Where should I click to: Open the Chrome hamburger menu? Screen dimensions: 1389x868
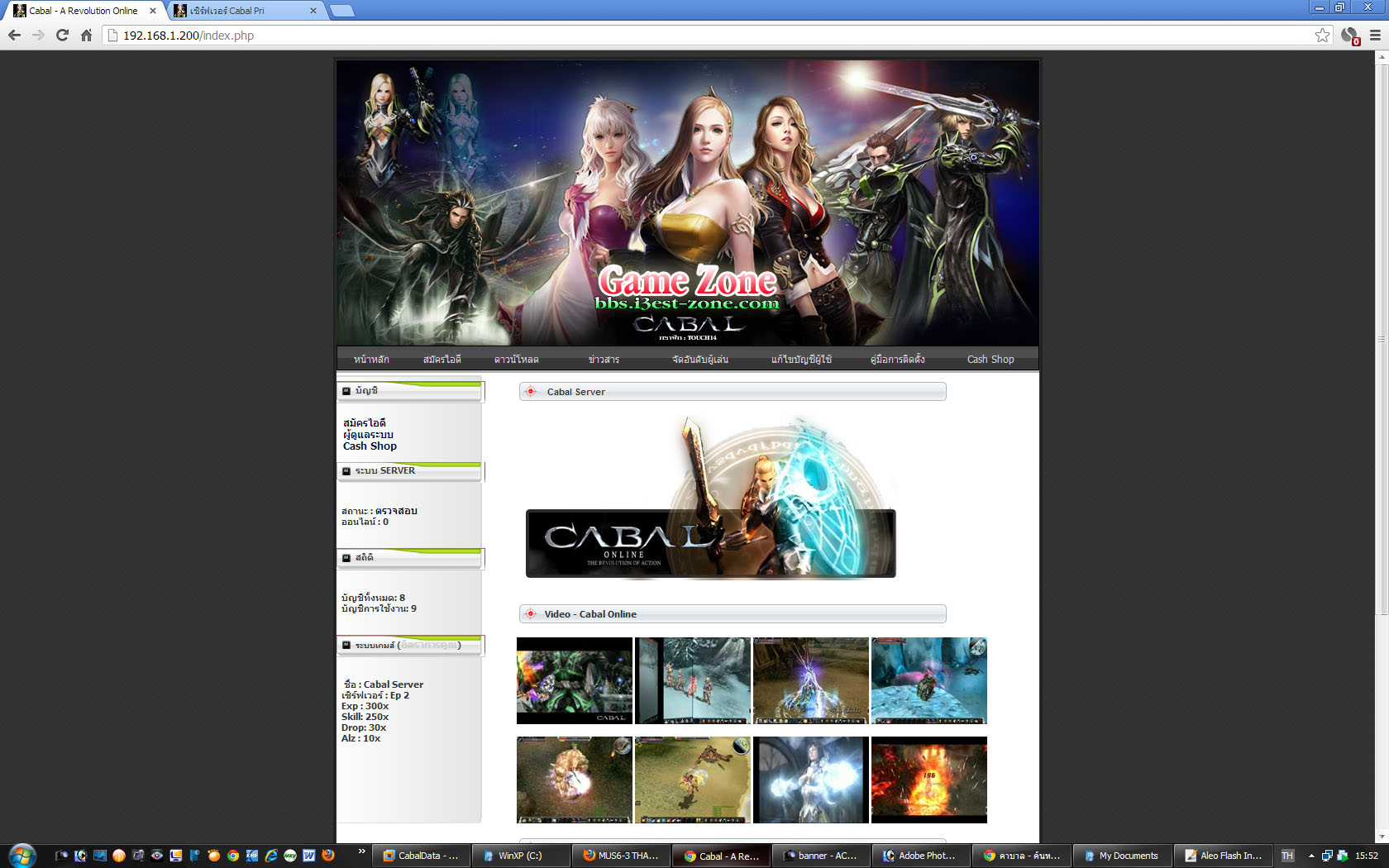1375,36
